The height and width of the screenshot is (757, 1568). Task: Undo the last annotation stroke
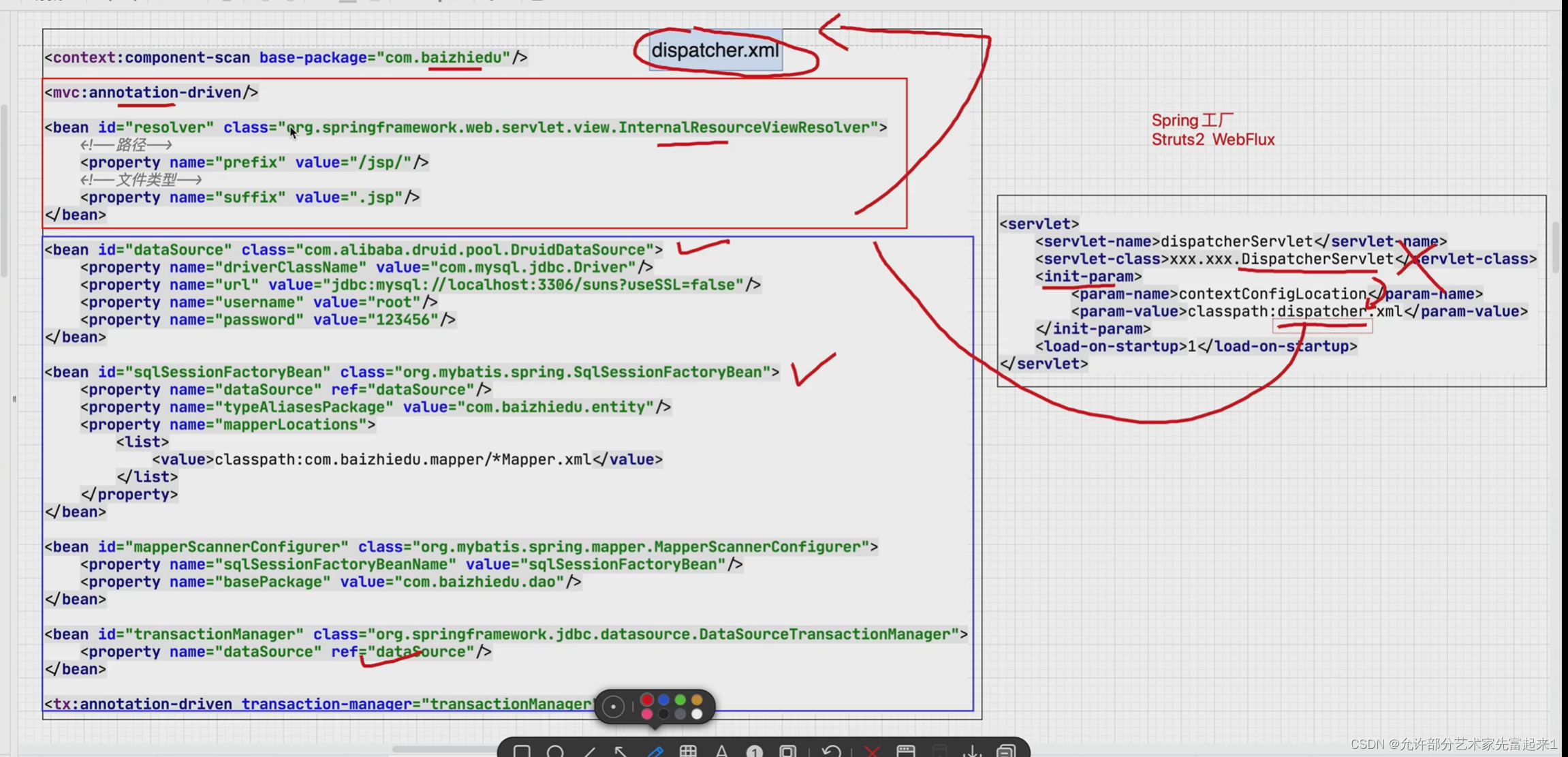point(831,751)
